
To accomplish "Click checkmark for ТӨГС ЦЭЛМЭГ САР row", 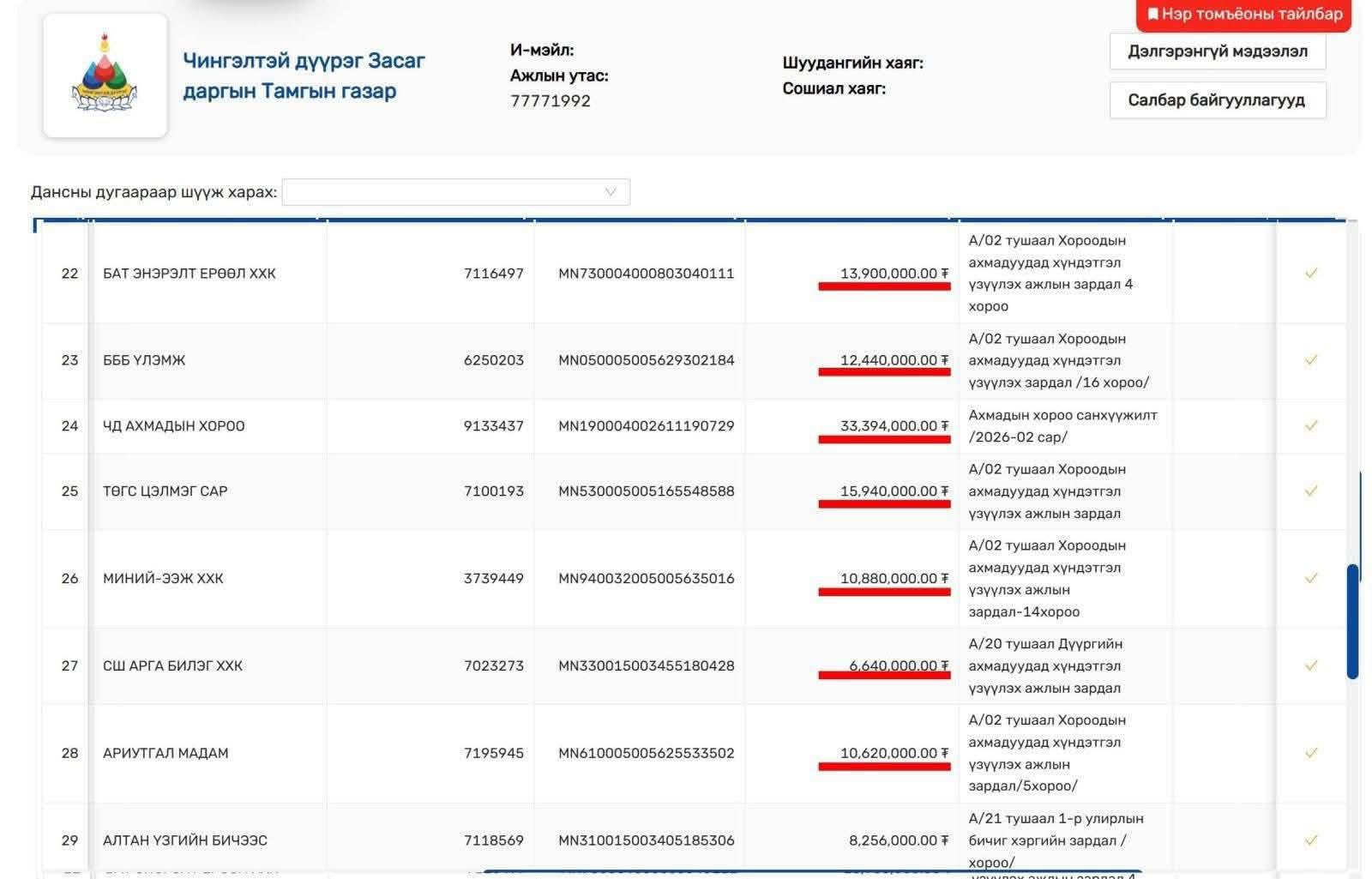I will (1310, 491).
